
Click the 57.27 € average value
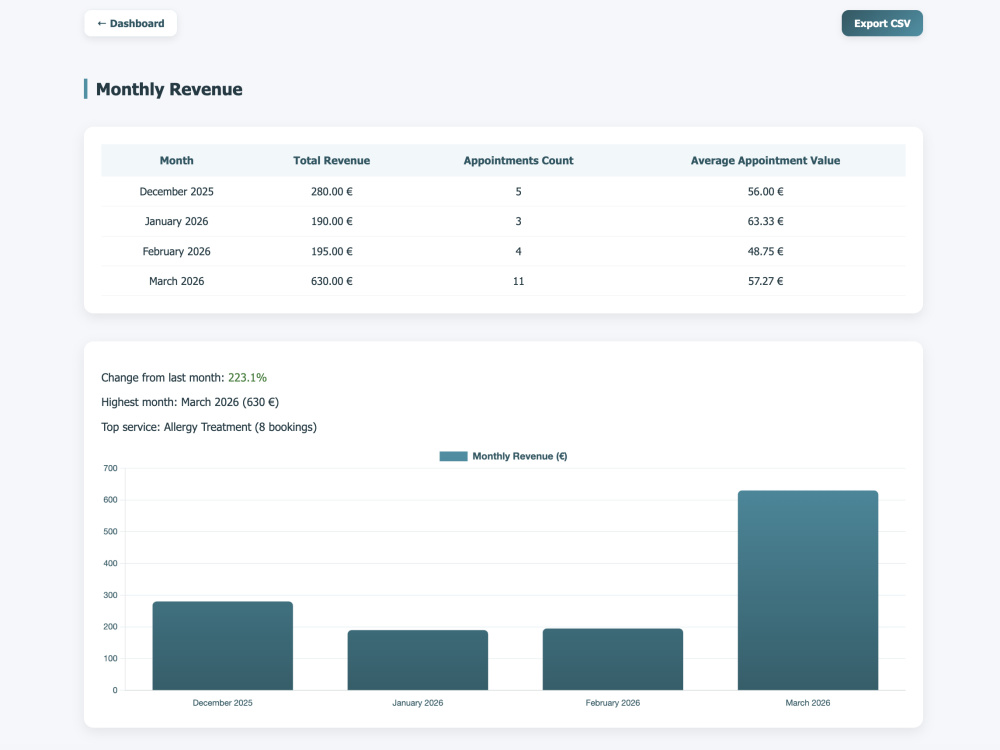tap(765, 281)
